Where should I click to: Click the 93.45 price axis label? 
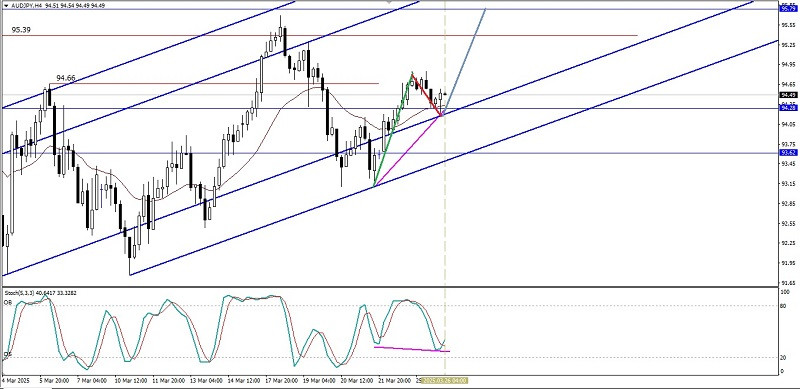pyautogui.click(x=787, y=164)
